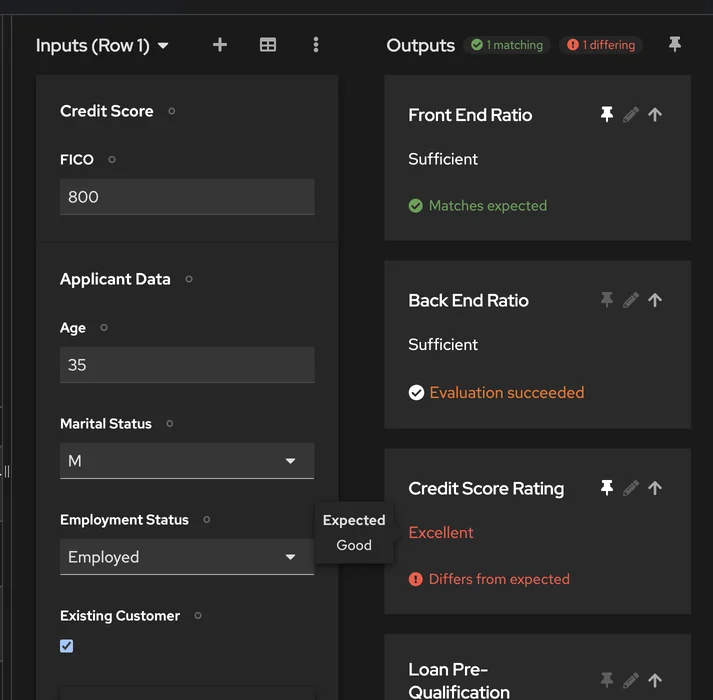Pin all outputs with header pin icon
Screen dimensions: 713x700
tap(675, 44)
